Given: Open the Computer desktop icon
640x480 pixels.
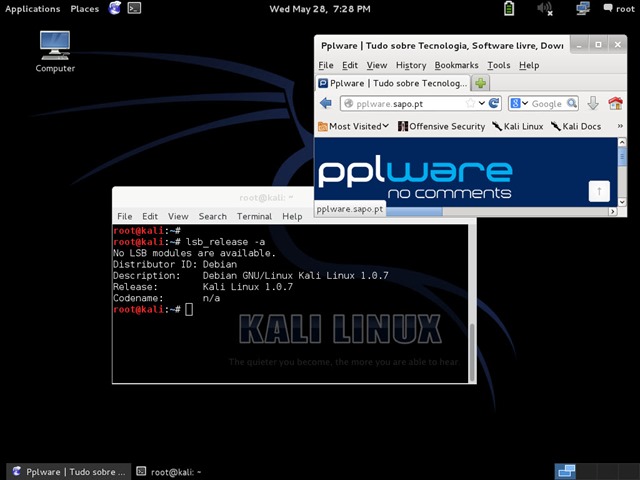Looking at the screenshot, I should coord(55,51).
